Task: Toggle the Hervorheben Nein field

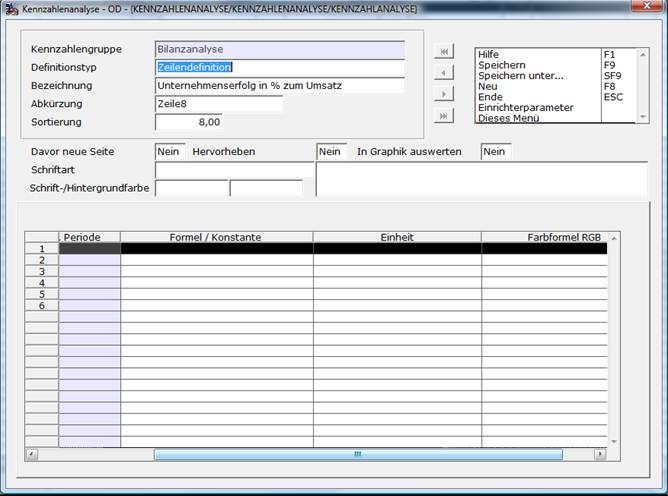Action: [331, 152]
